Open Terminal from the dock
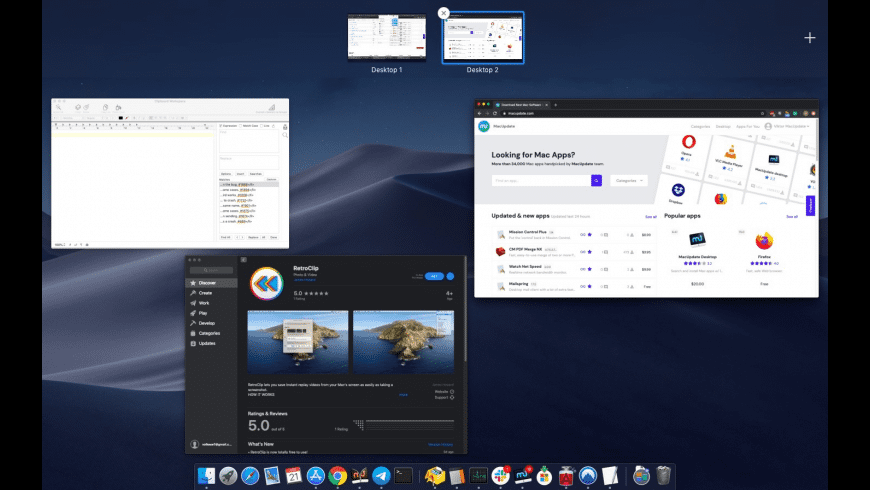Viewport: 870px width, 490px height. [x=403, y=476]
